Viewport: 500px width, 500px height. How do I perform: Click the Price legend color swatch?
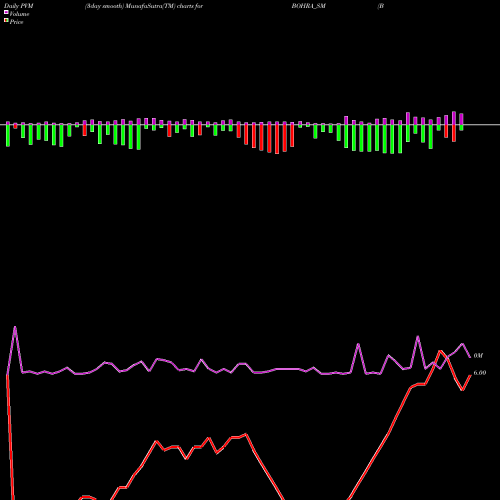coord(6,21)
